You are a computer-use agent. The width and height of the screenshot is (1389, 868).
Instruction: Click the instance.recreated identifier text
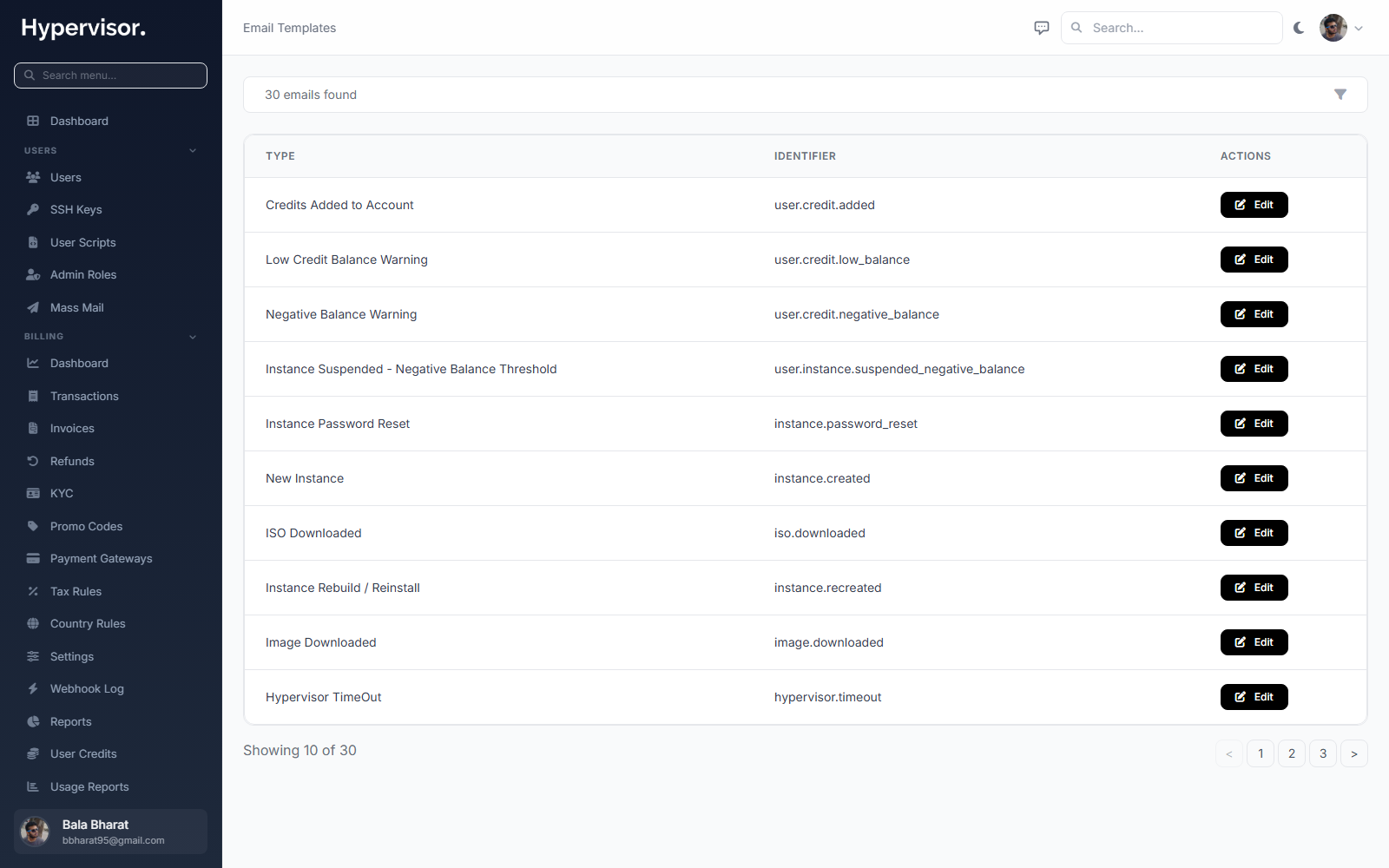[x=827, y=588]
